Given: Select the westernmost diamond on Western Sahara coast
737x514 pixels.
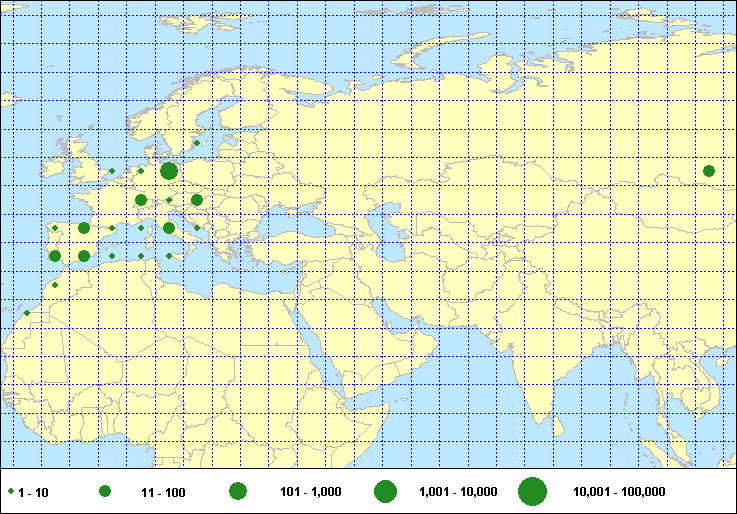Looking at the screenshot, I should pyautogui.click(x=26, y=313).
